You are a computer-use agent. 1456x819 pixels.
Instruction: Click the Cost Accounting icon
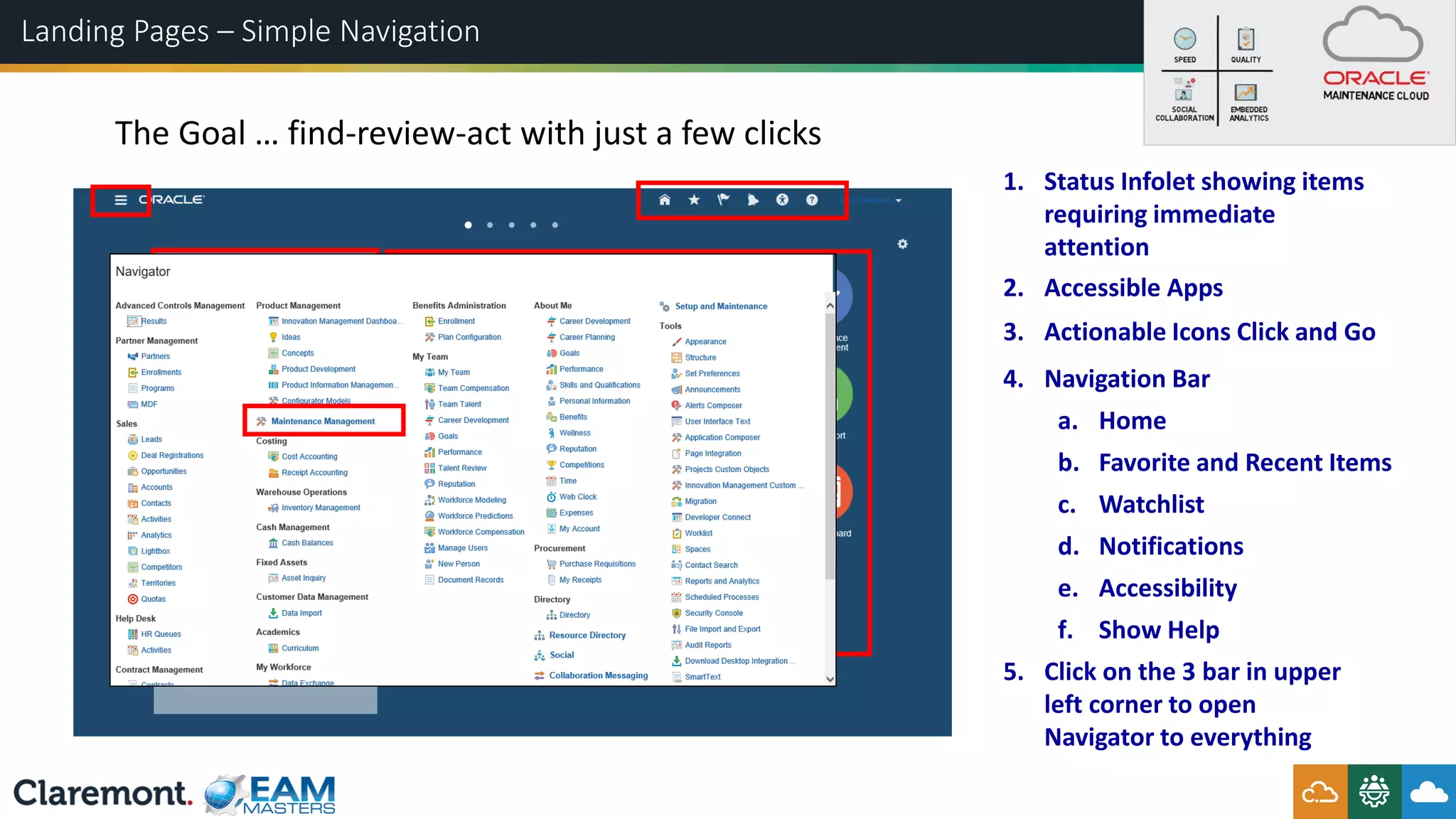pos(273,456)
